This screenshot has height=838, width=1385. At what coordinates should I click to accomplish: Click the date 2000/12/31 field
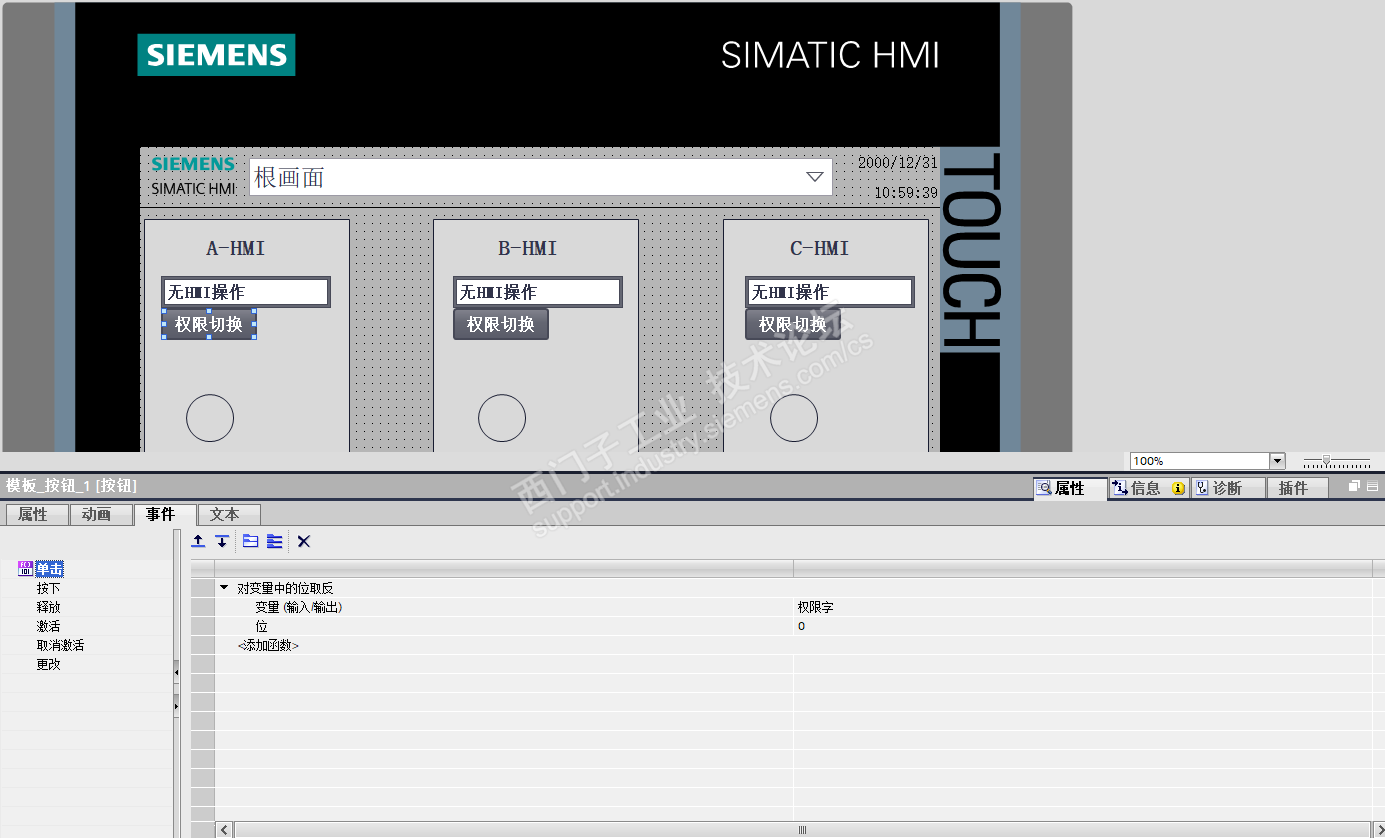click(897, 163)
